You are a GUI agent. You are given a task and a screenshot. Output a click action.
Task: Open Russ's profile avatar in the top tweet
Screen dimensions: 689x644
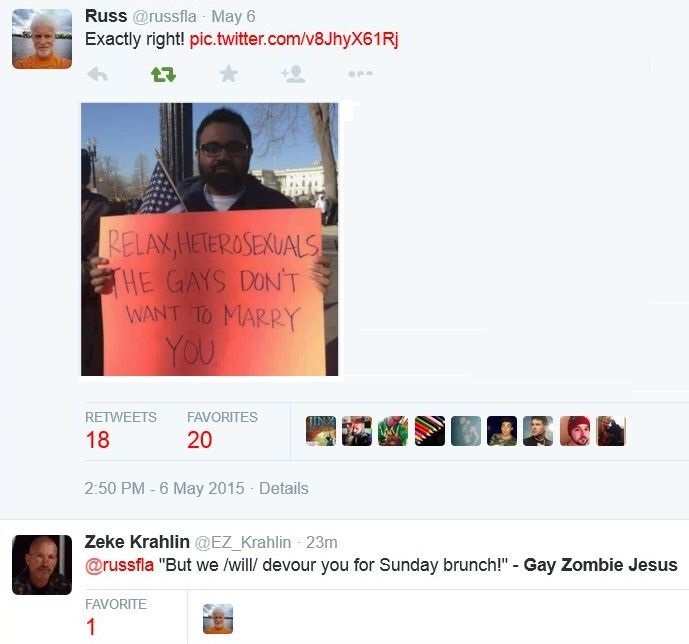pyautogui.click(x=42, y=39)
